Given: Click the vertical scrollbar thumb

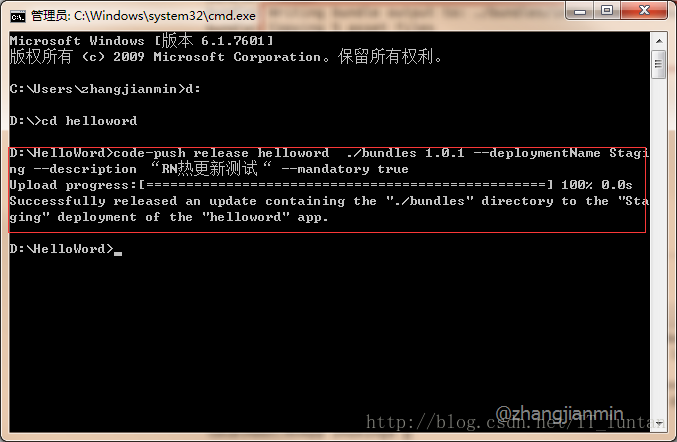Looking at the screenshot, I should (x=659, y=64).
